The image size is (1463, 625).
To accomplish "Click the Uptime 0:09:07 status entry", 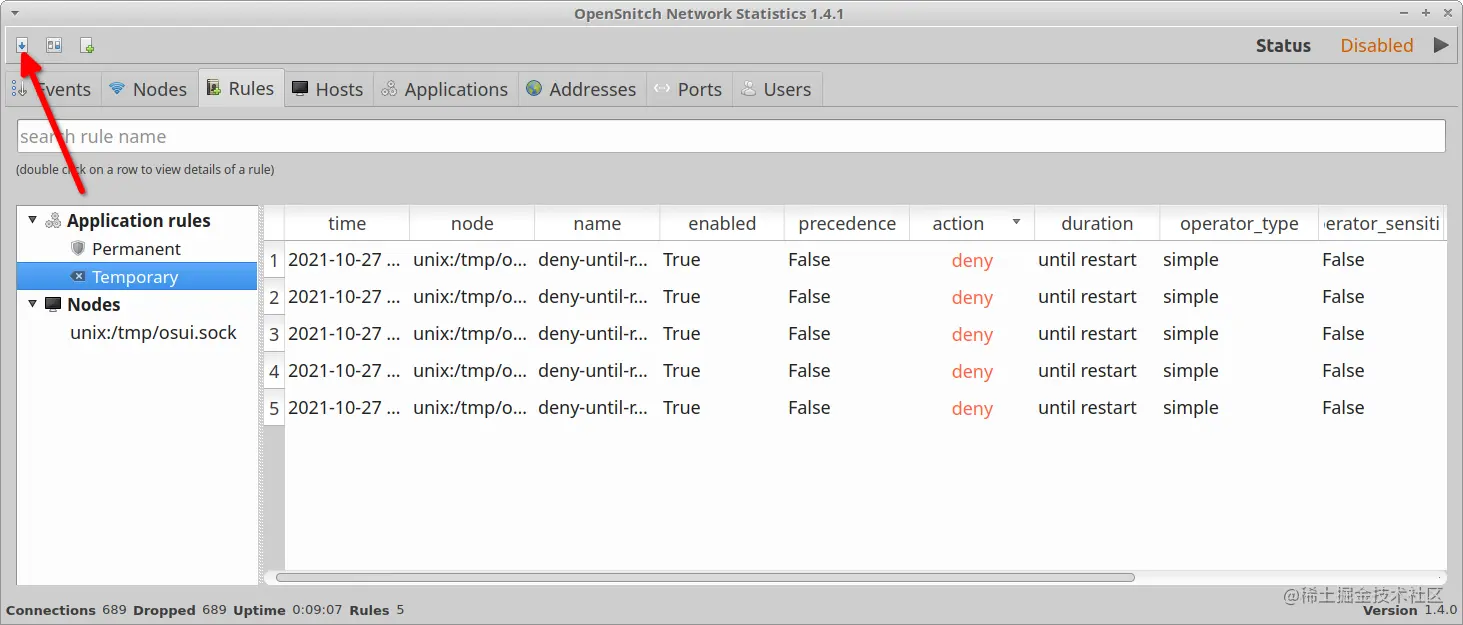I will [288, 609].
